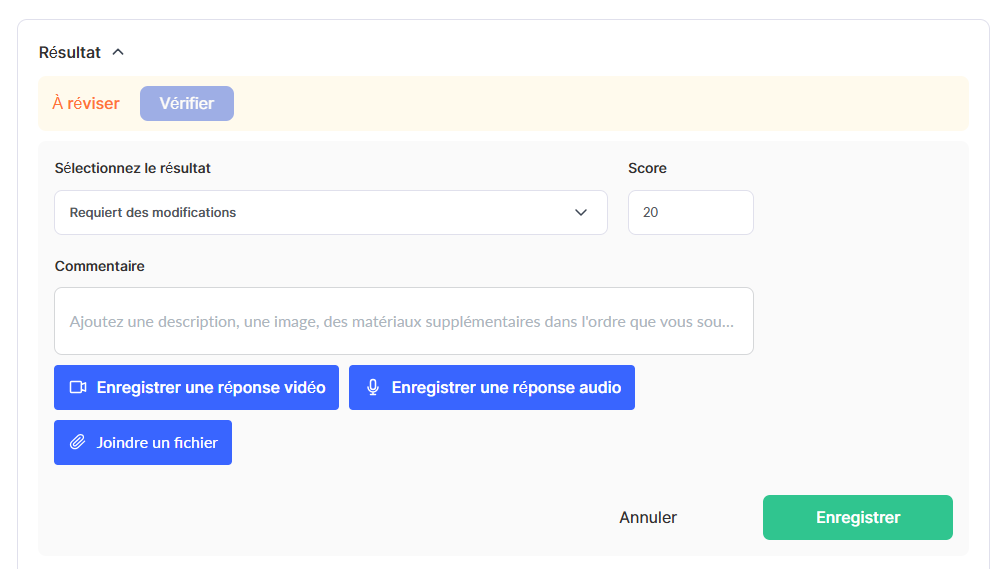This screenshot has height=569, width=1006.
Task: Cancel with the Annuler link
Action: point(648,517)
